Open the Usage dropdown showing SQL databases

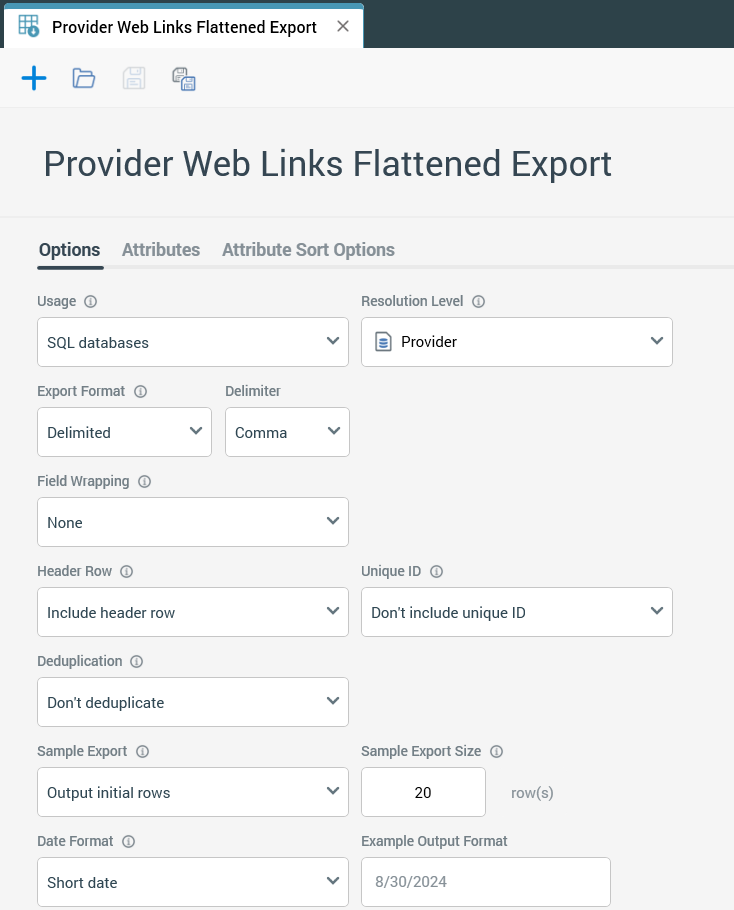click(x=193, y=342)
